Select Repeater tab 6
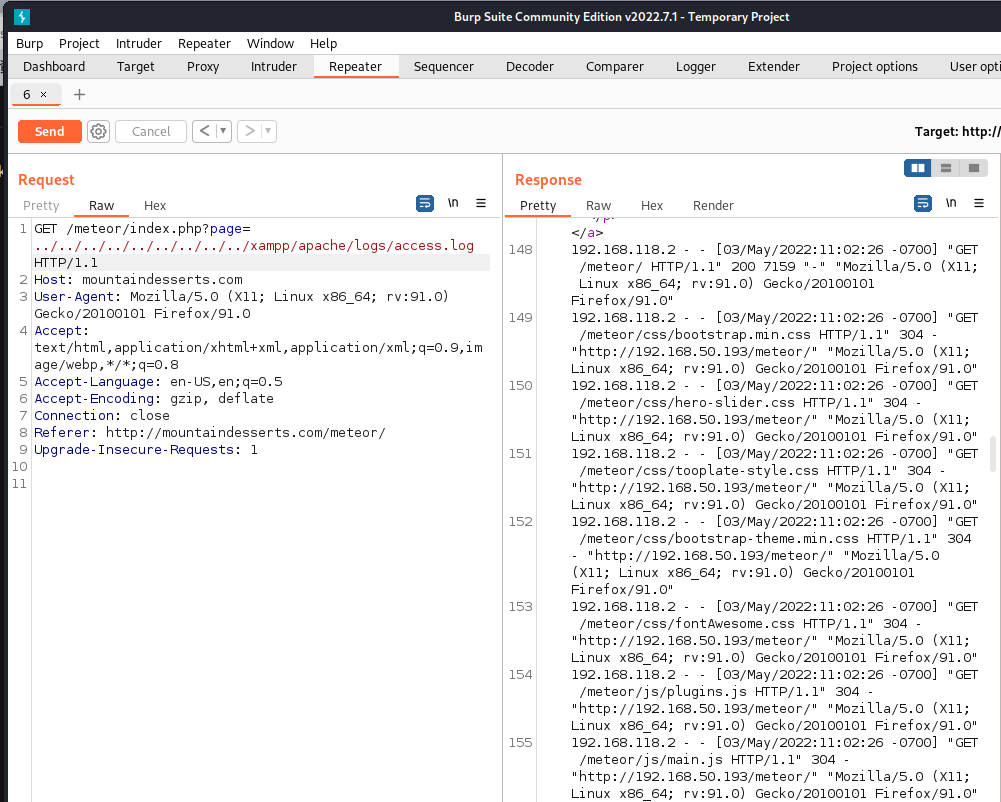Viewport: 1001px width, 802px height. 26,95
